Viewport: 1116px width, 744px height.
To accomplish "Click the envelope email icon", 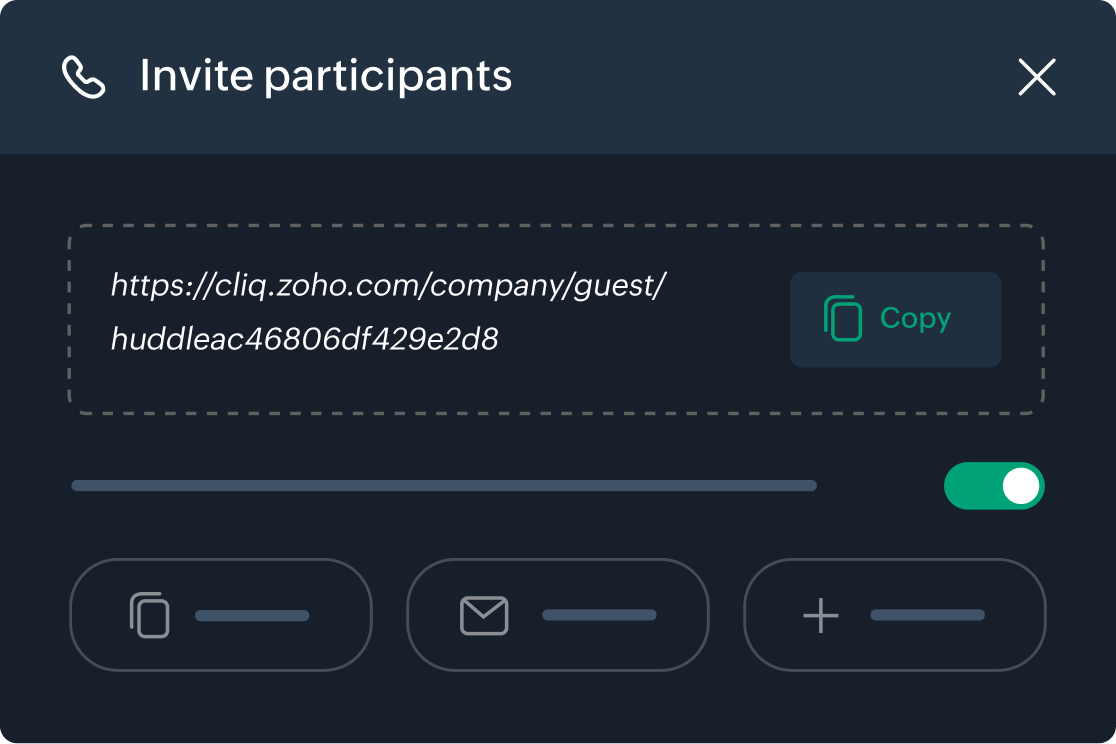I will tap(484, 615).
